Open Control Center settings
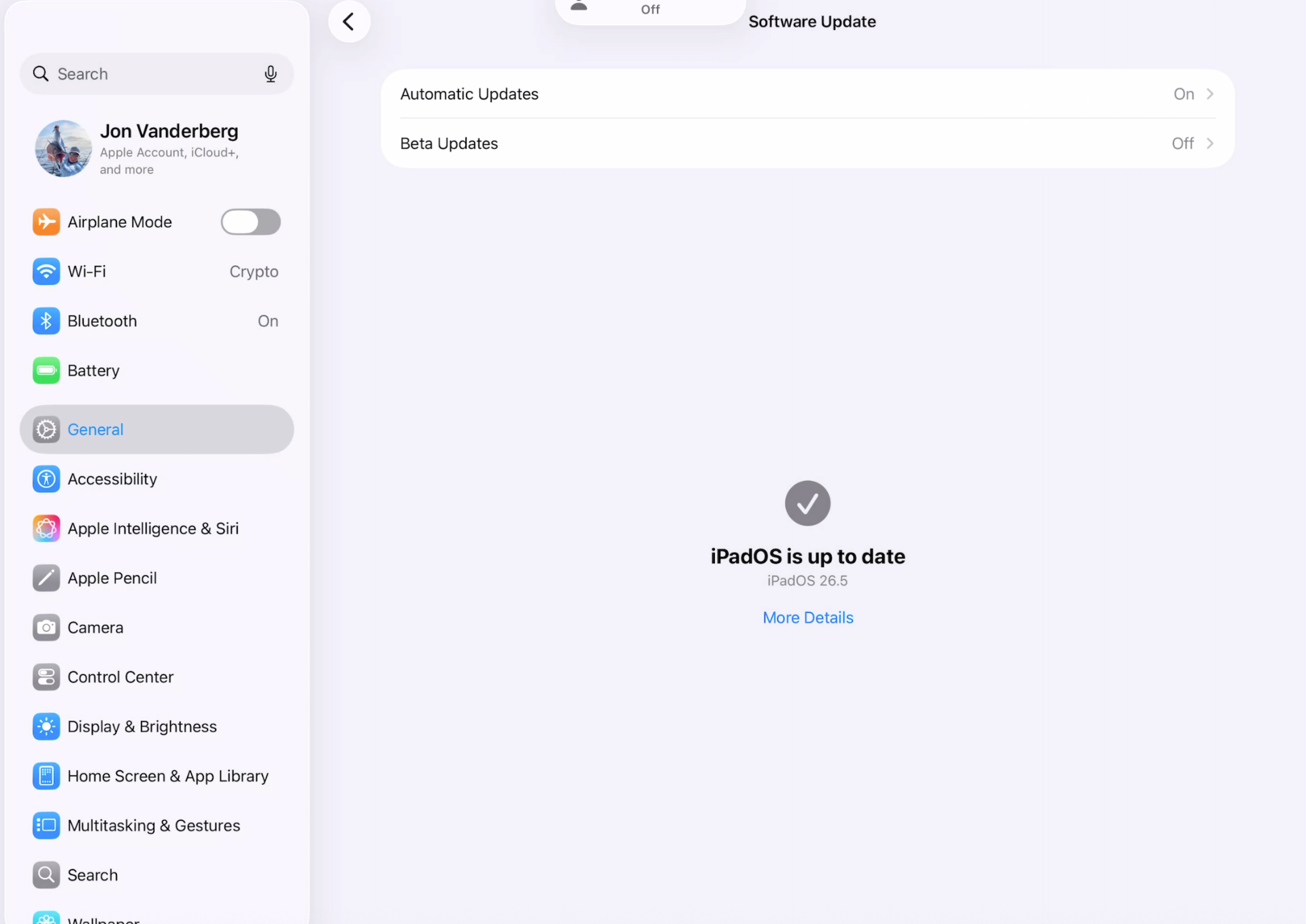This screenshot has height=924, width=1306. [x=156, y=677]
